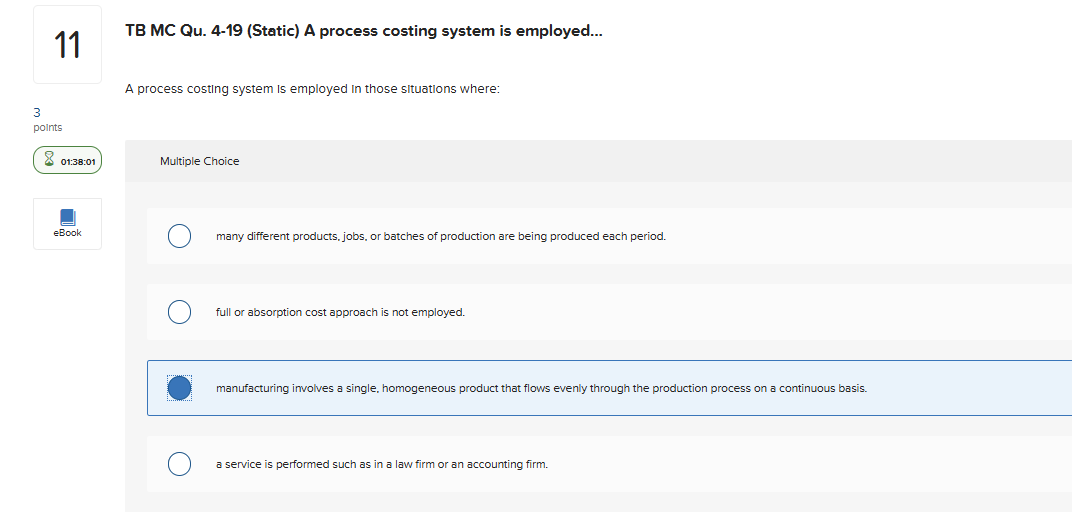Click the answer text 'full or absorption cost approach is not employed'

click(340, 312)
